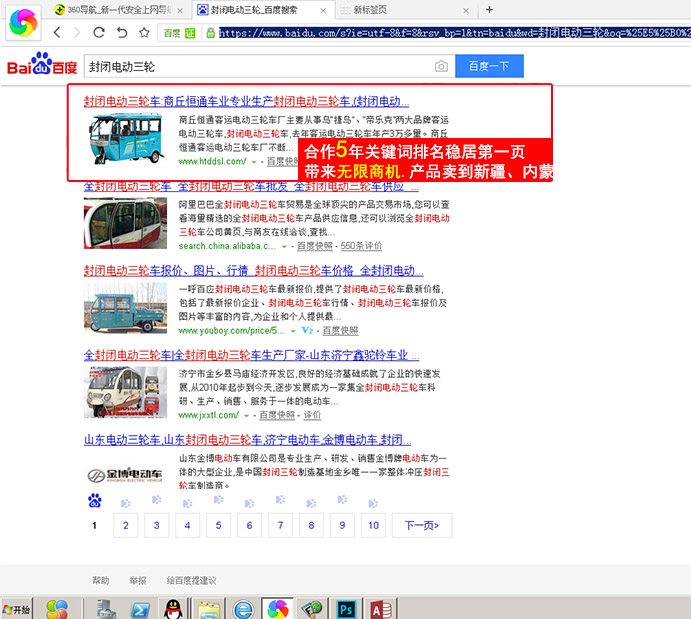The width and height of the screenshot is (691, 619).
Task: Open 山东电动三轮车 金博电动车 result title
Action: [247, 440]
